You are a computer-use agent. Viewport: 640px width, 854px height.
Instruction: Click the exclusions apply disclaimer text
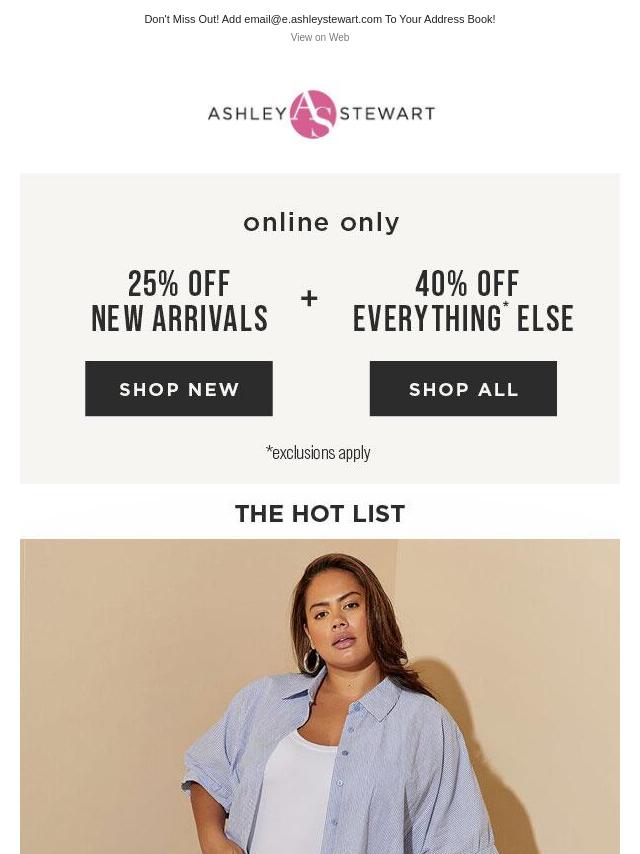pos(318,453)
